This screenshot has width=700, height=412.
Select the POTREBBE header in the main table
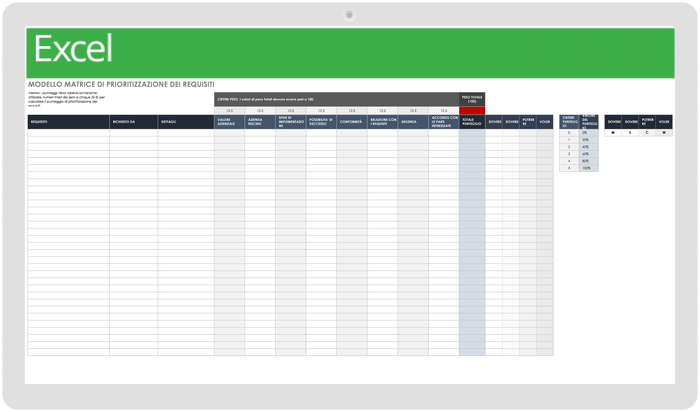click(528, 122)
